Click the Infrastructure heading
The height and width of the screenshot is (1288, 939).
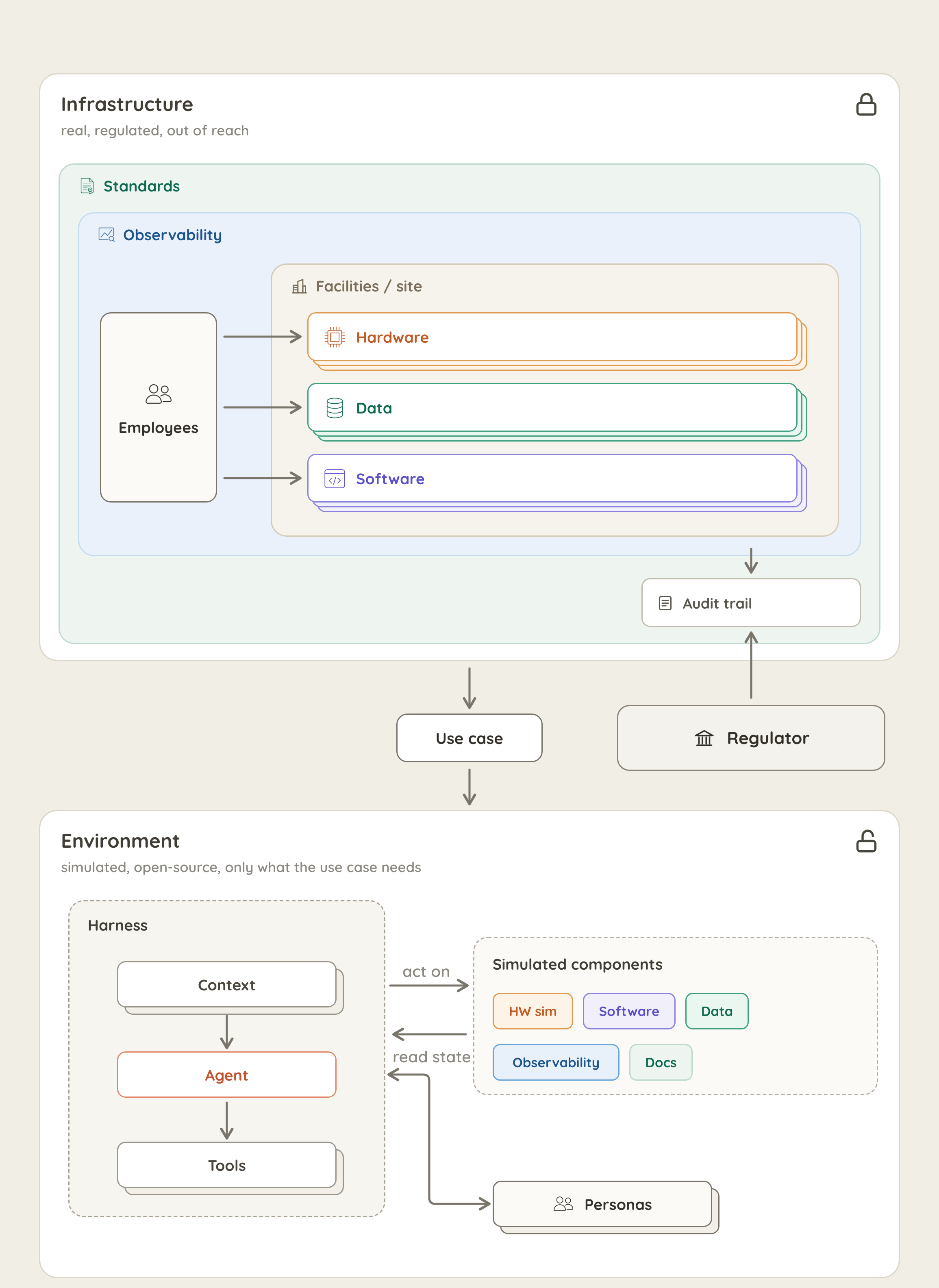click(x=127, y=104)
